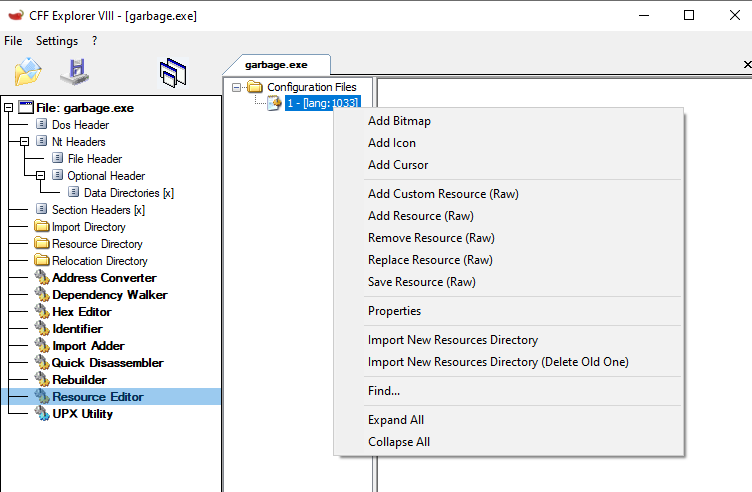Click the Address Converter tool icon
The height and width of the screenshot is (492, 752).
pyautogui.click(x=42, y=277)
